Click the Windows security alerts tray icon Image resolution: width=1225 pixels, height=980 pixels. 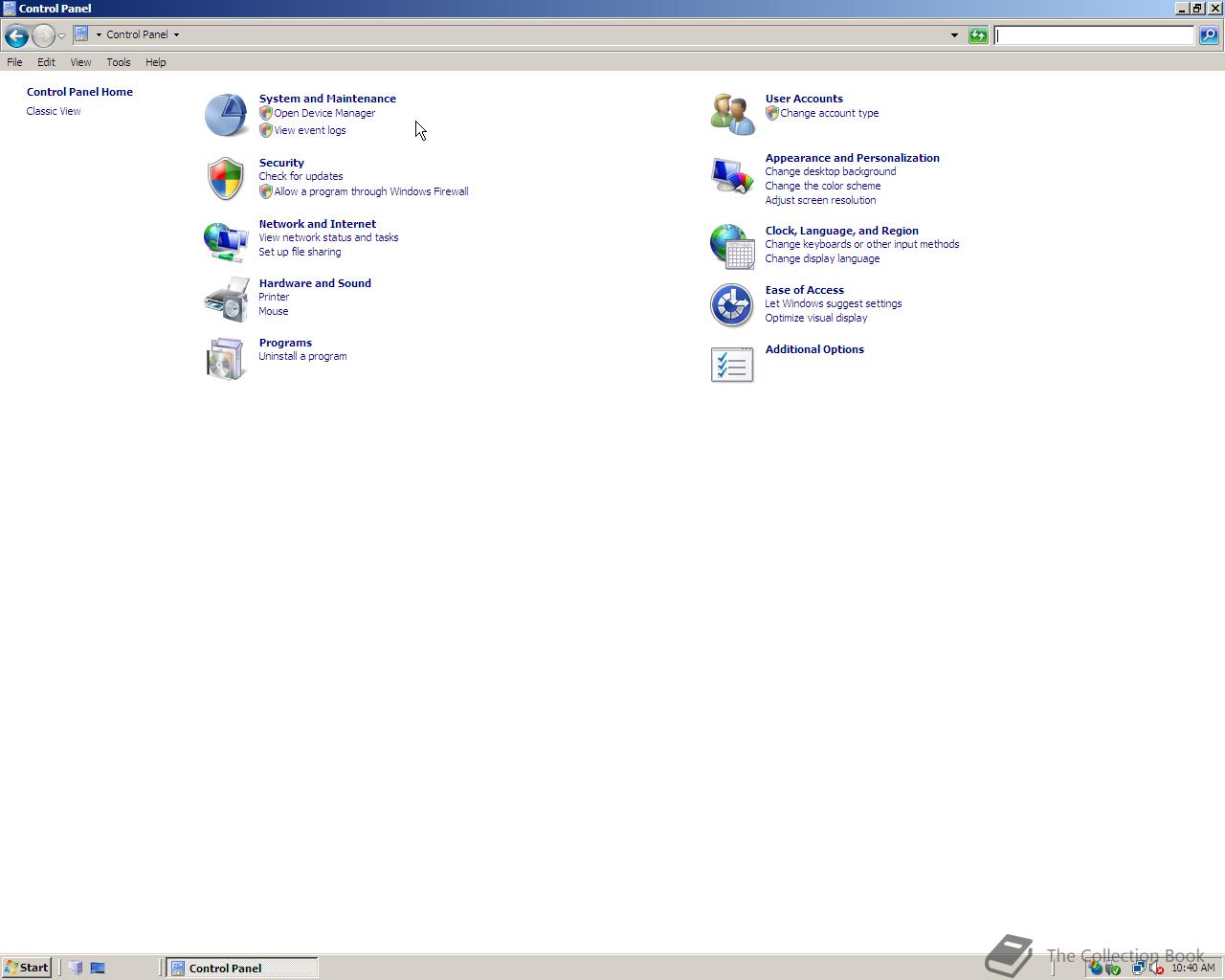click(1095, 968)
